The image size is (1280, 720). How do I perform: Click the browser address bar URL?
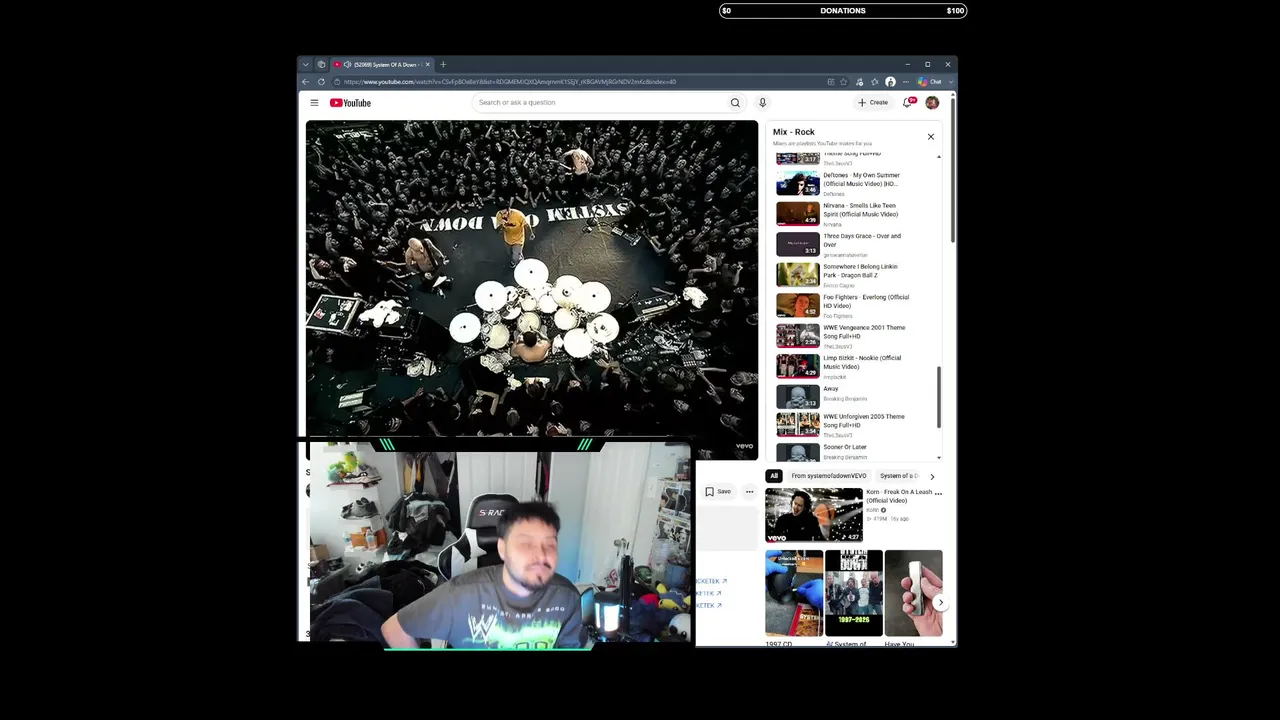tap(510, 82)
